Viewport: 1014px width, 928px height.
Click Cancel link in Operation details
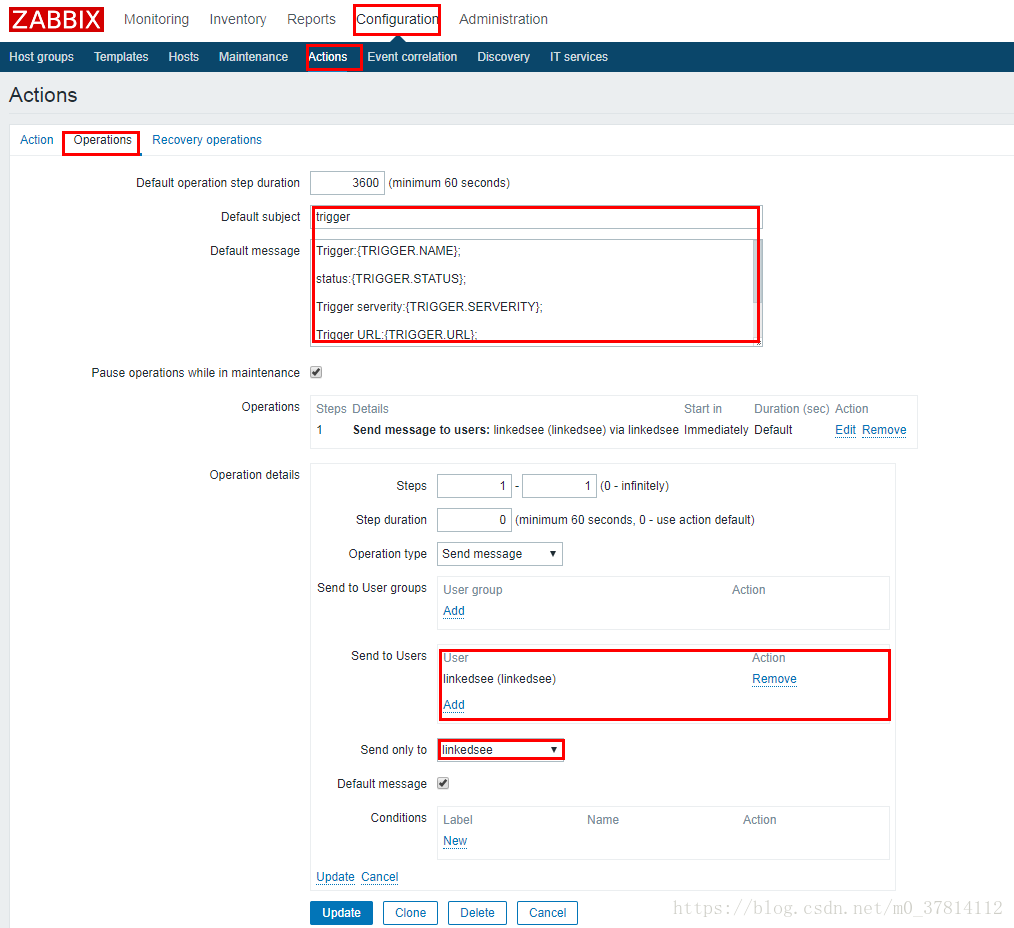(x=380, y=877)
